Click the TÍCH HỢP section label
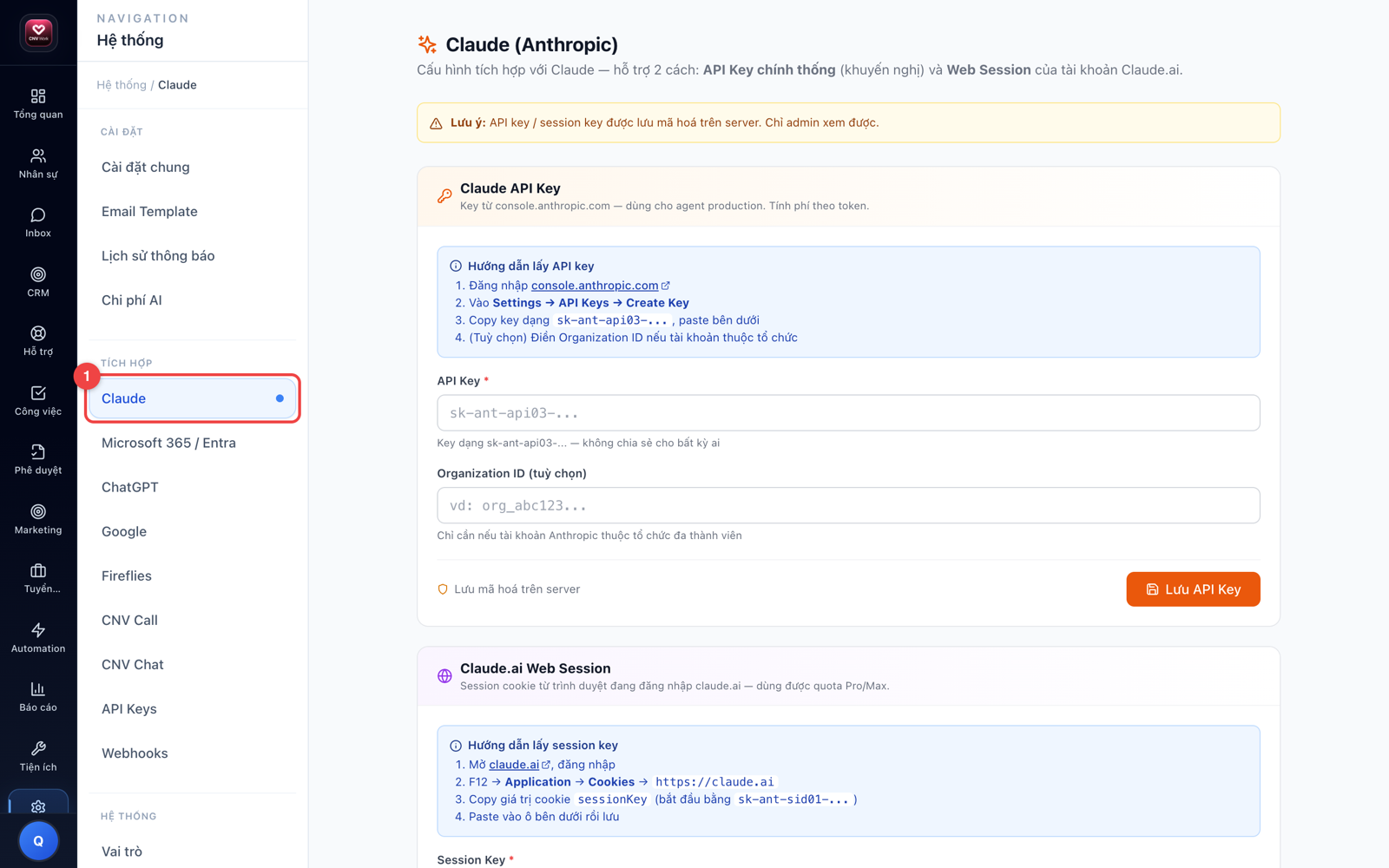 127,363
